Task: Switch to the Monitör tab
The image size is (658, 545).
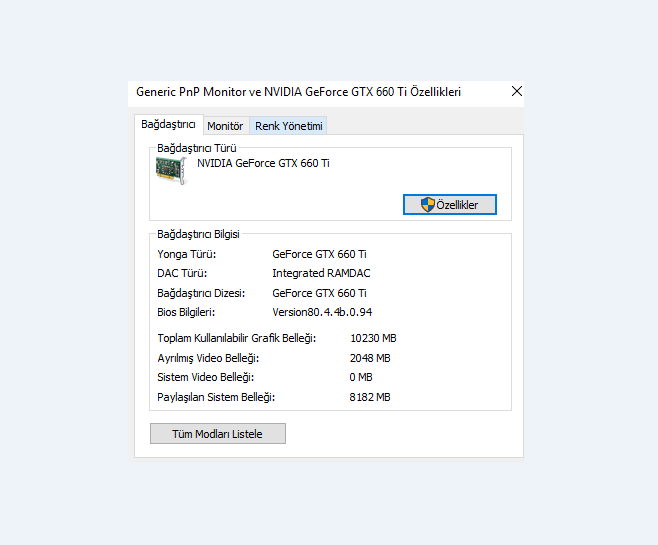Action: 225,126
